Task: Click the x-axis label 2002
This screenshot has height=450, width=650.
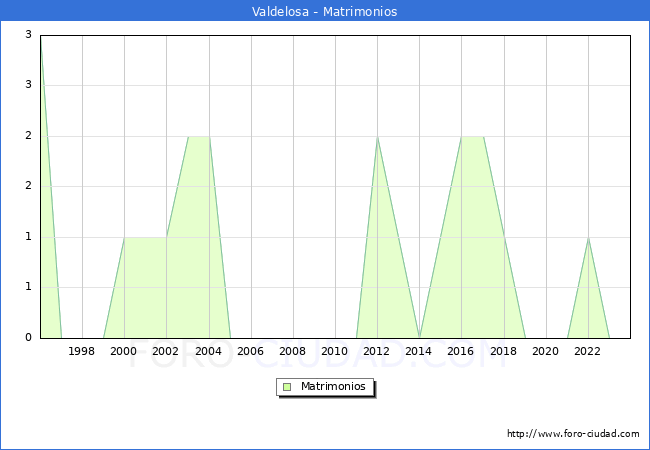Action: 165,351
